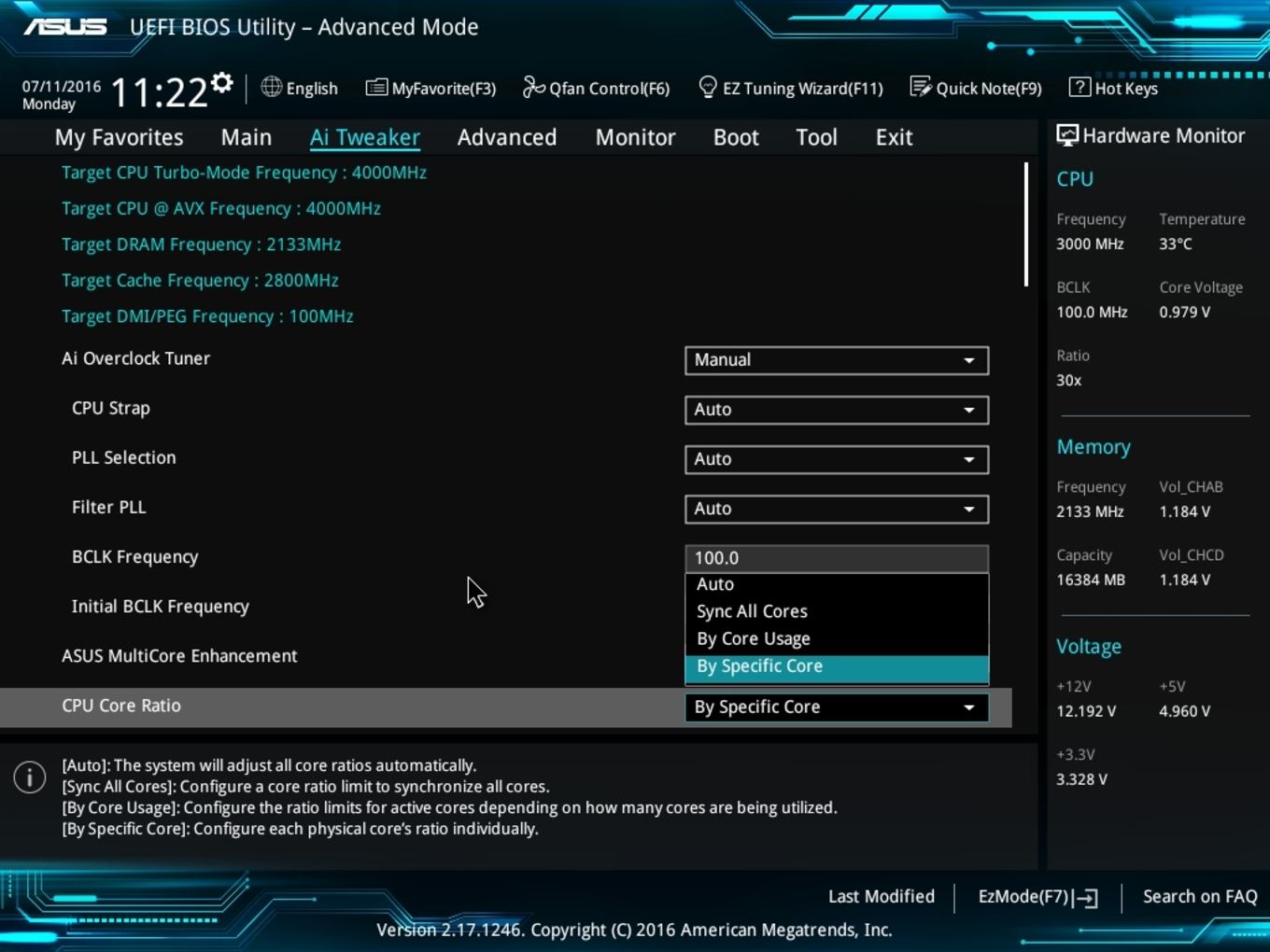This screenshot has width=1270, height=952.
Task: Click the Core Voltage 0.979 V value
Action: (x=1185, y=312)
